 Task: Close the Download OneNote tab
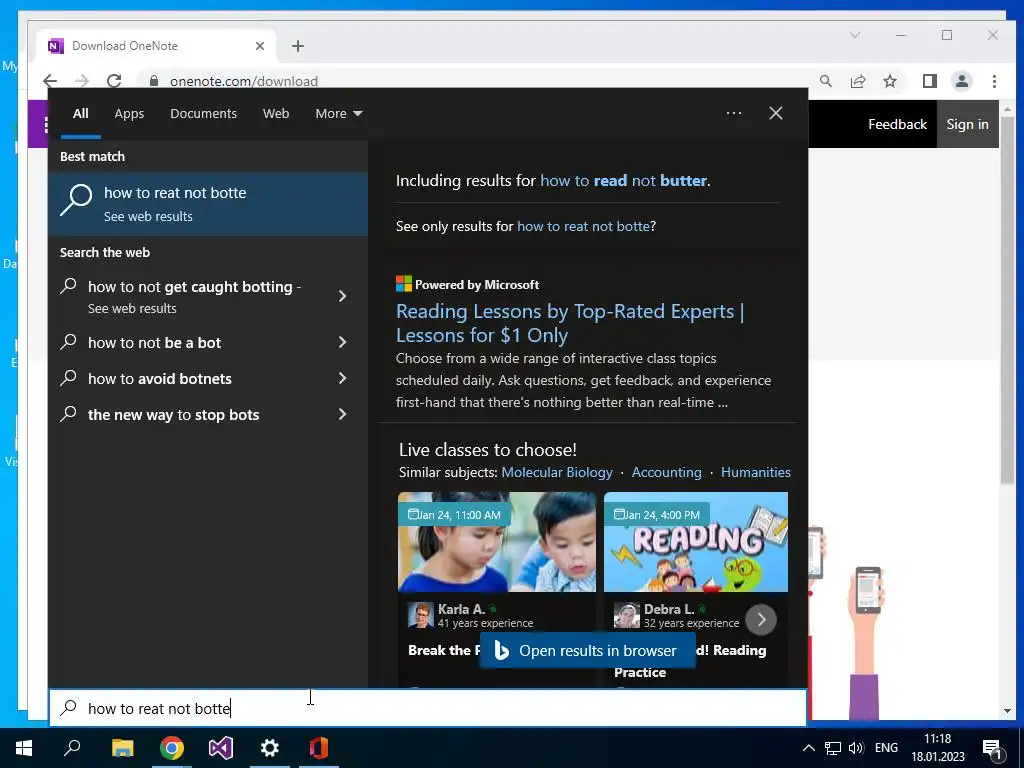pyautogui.click(x=260, y=46)
